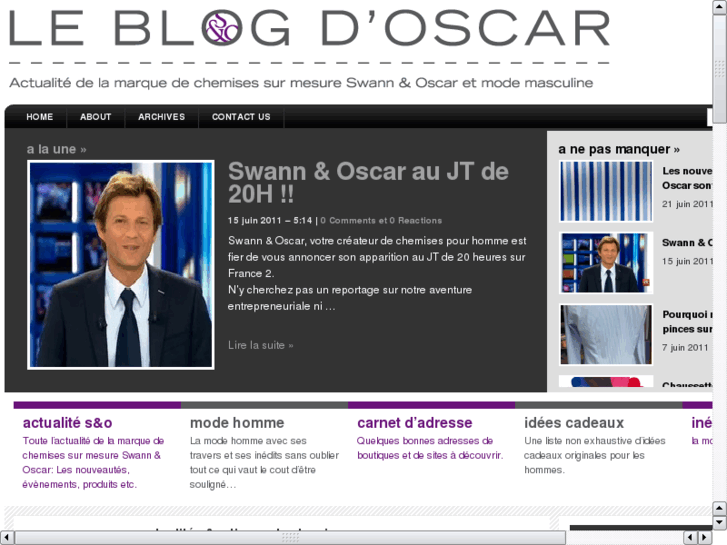Click the '0 Comments et 0 Reactions' link
The height and width of the screenshot is (545, 727).
381,221
